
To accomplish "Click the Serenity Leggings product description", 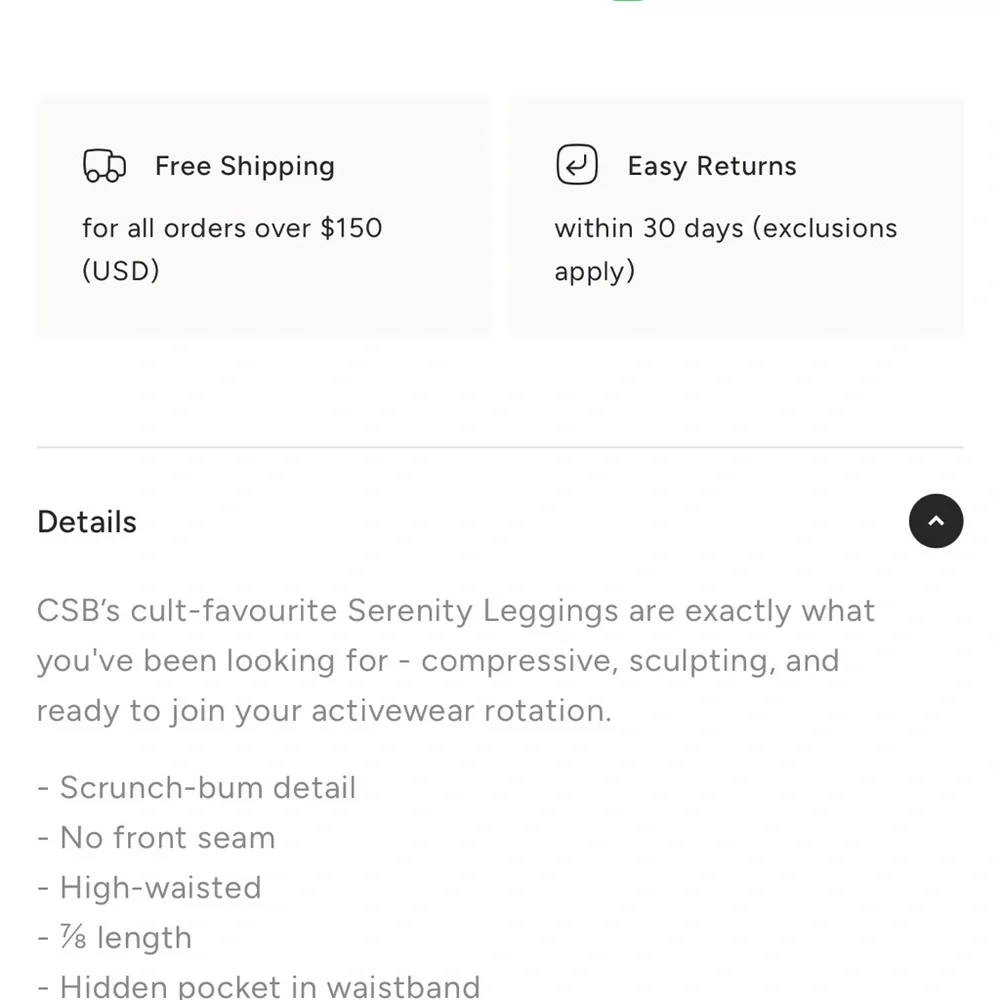I will click(x=455, y=660).
